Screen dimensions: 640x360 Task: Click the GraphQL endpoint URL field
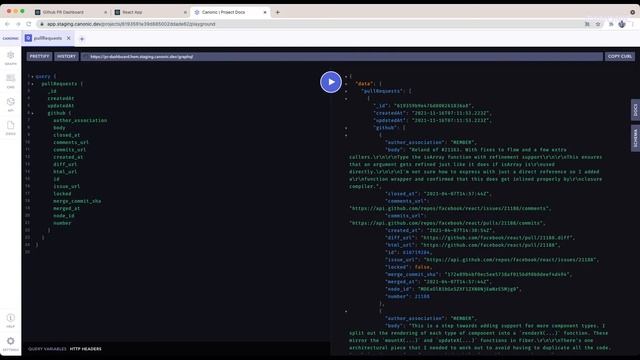(342, 57)
